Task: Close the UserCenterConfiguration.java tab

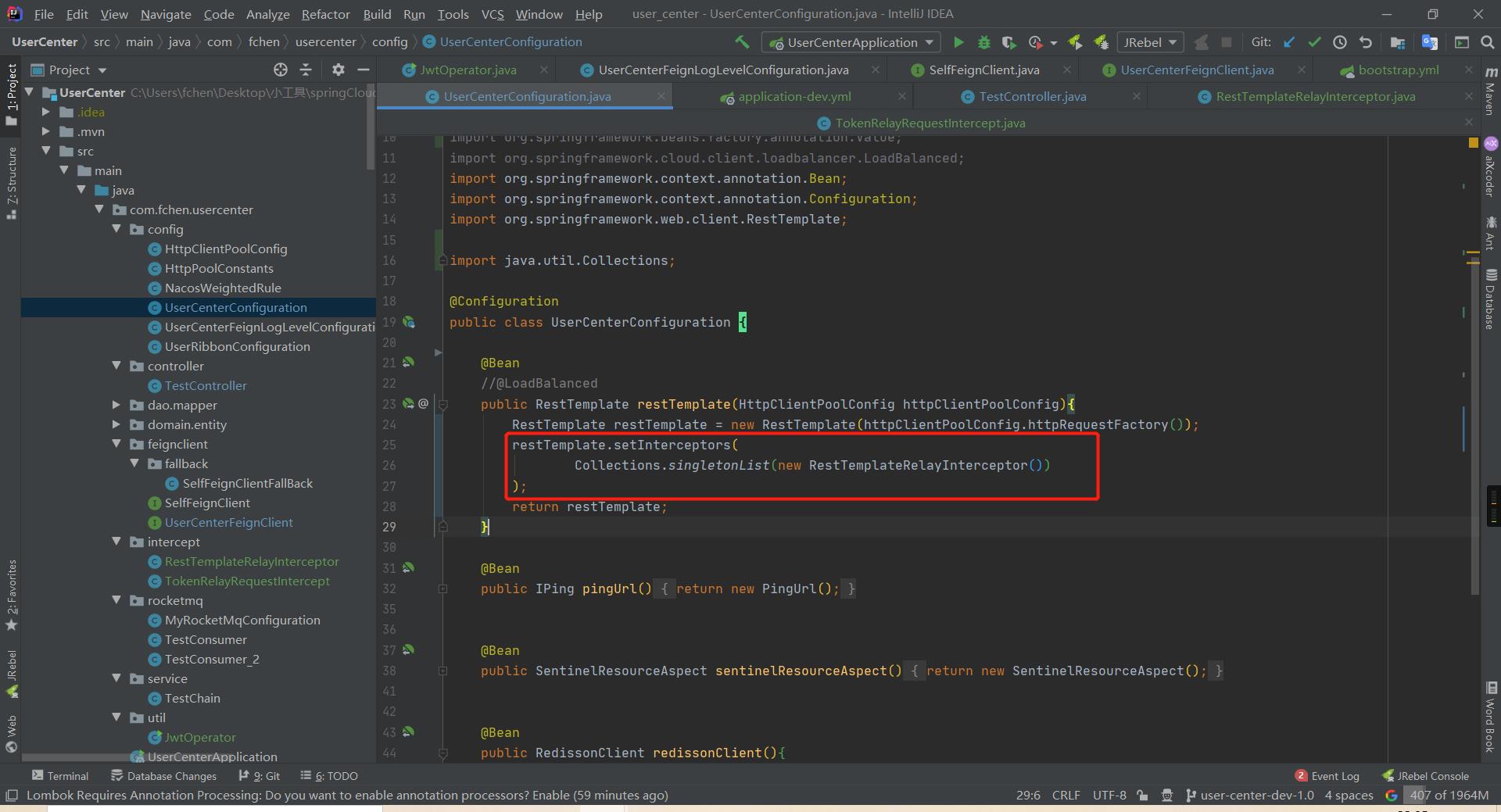Action: point(661,96)
